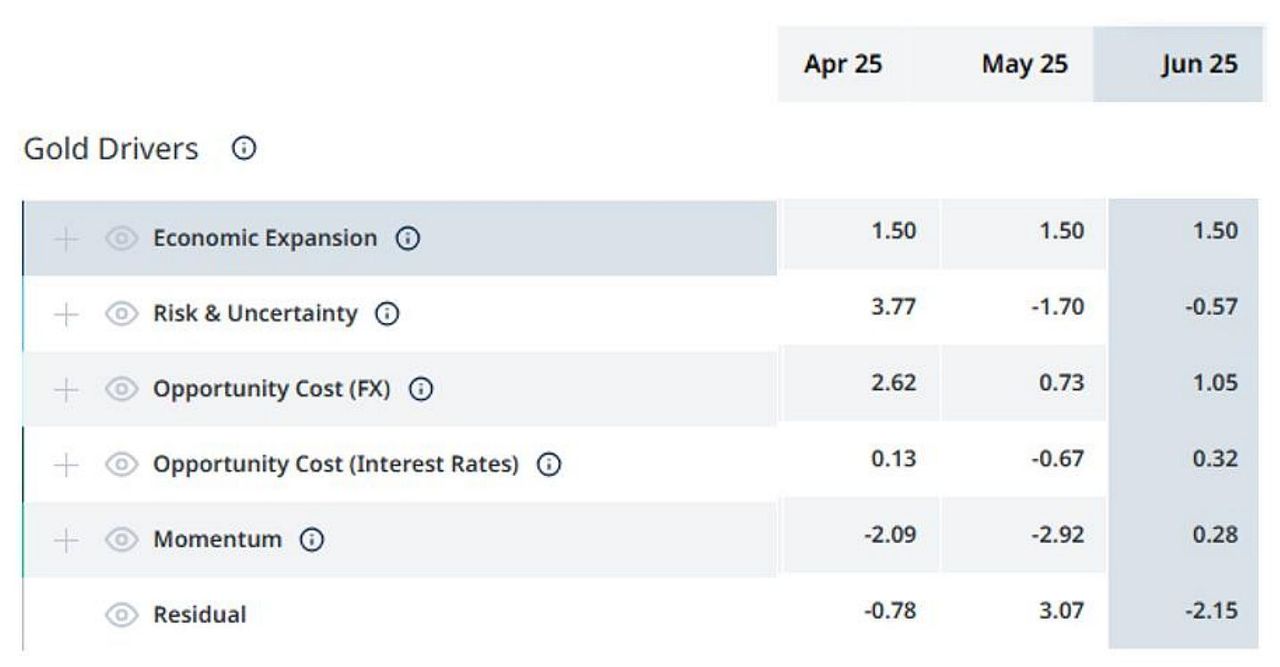The height and width of the screenshot is (667, 1280).
Task: Select the May 25 column header
Action: tap(1024, 65)
